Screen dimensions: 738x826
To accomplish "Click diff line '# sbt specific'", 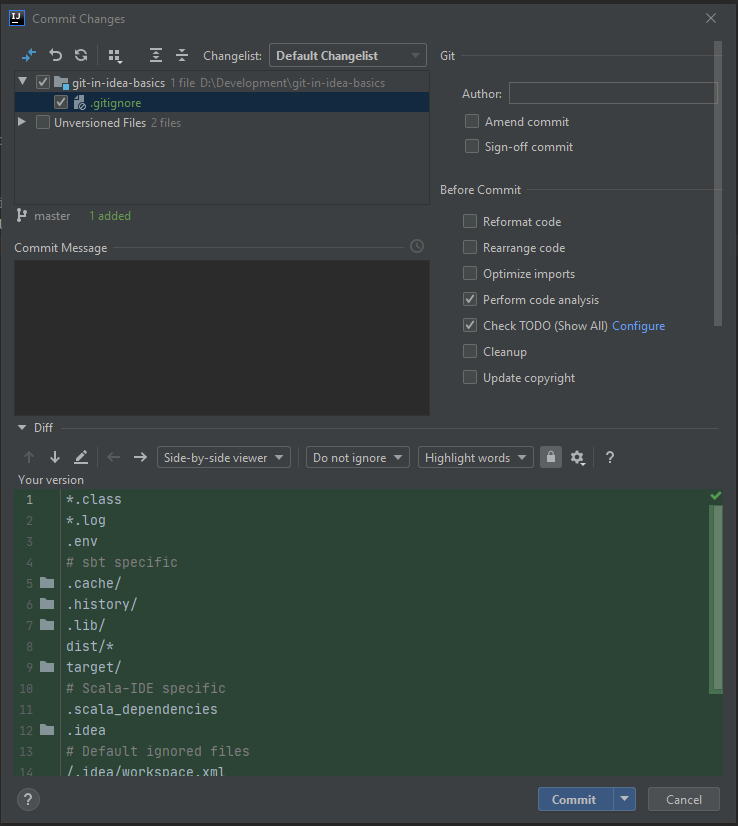I will tap(122, 562).
